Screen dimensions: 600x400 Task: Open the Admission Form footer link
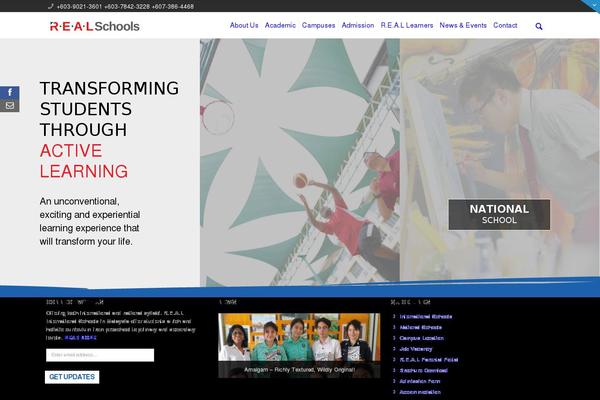[419, 381]
